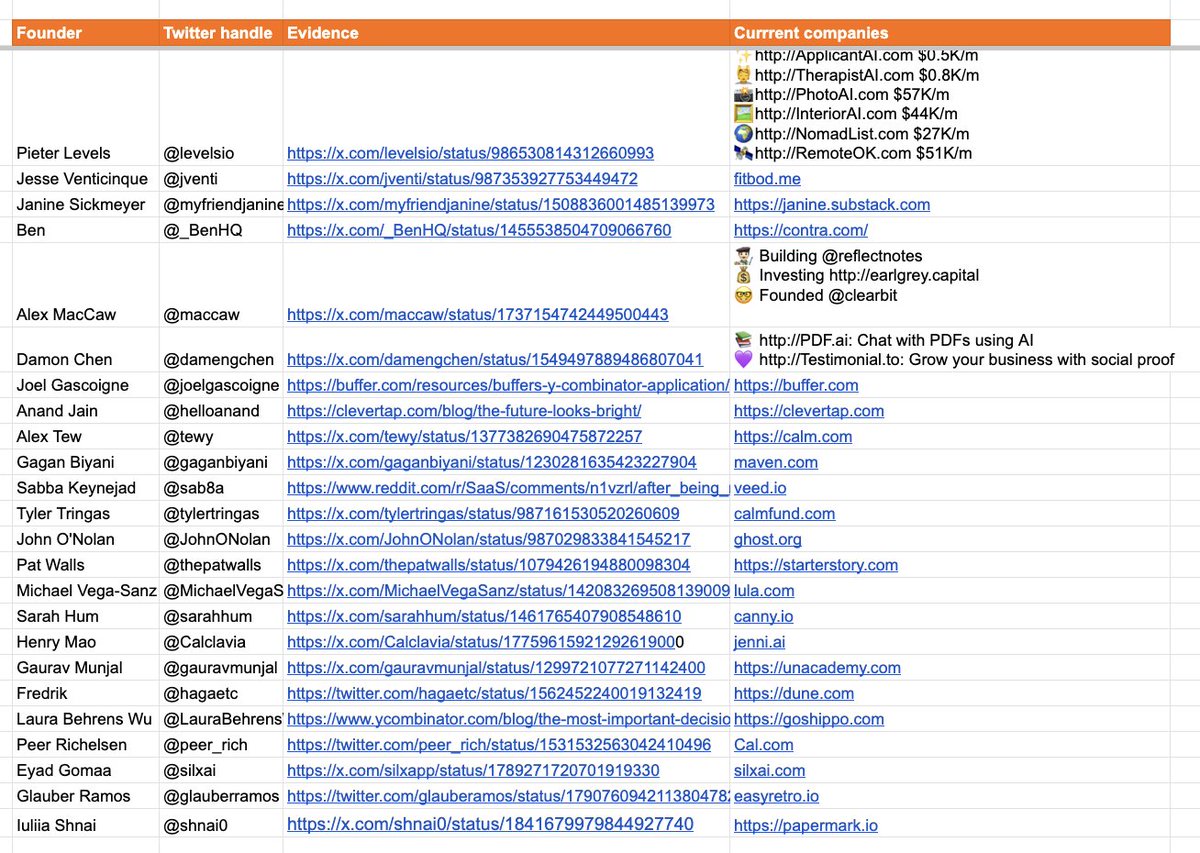The image size is (1200, 853).
Task: Select the Pieter Levels founder cell
Action: (85, 106)
